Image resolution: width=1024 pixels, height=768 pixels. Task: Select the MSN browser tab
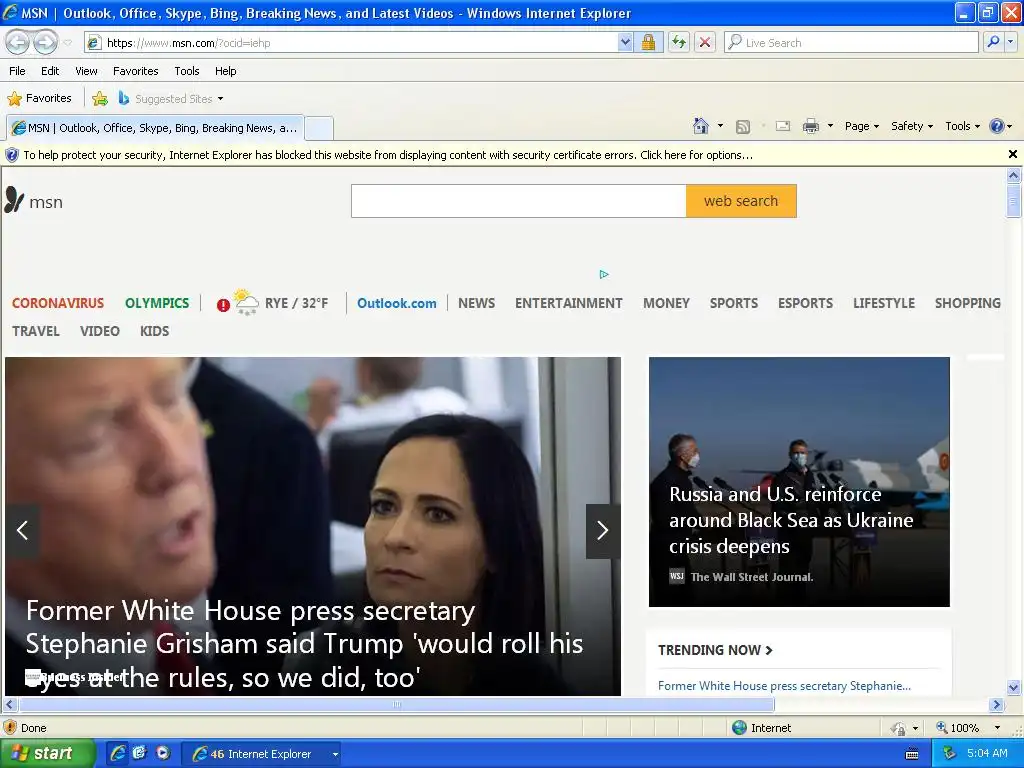tap(155, 128)
